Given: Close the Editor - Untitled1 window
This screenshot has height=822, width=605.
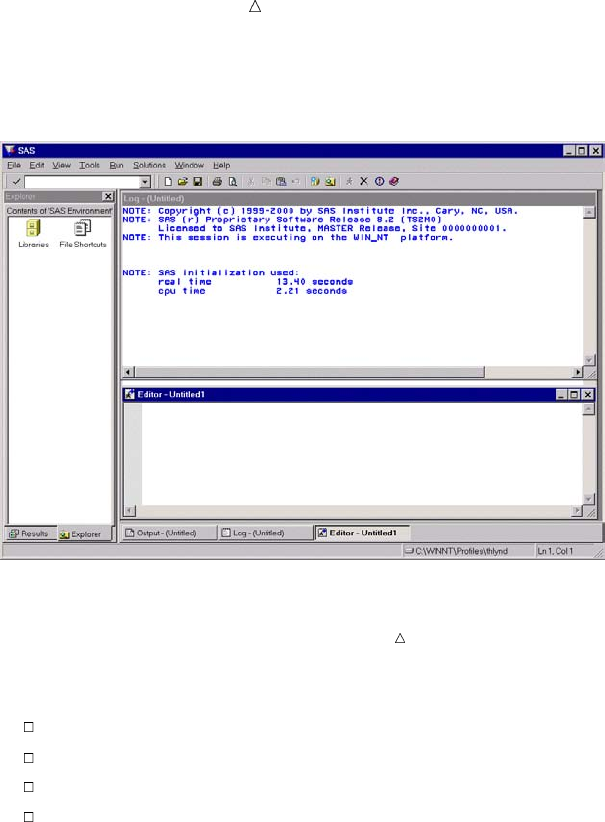Looking at the screenshot, I should tap(588, 395).
